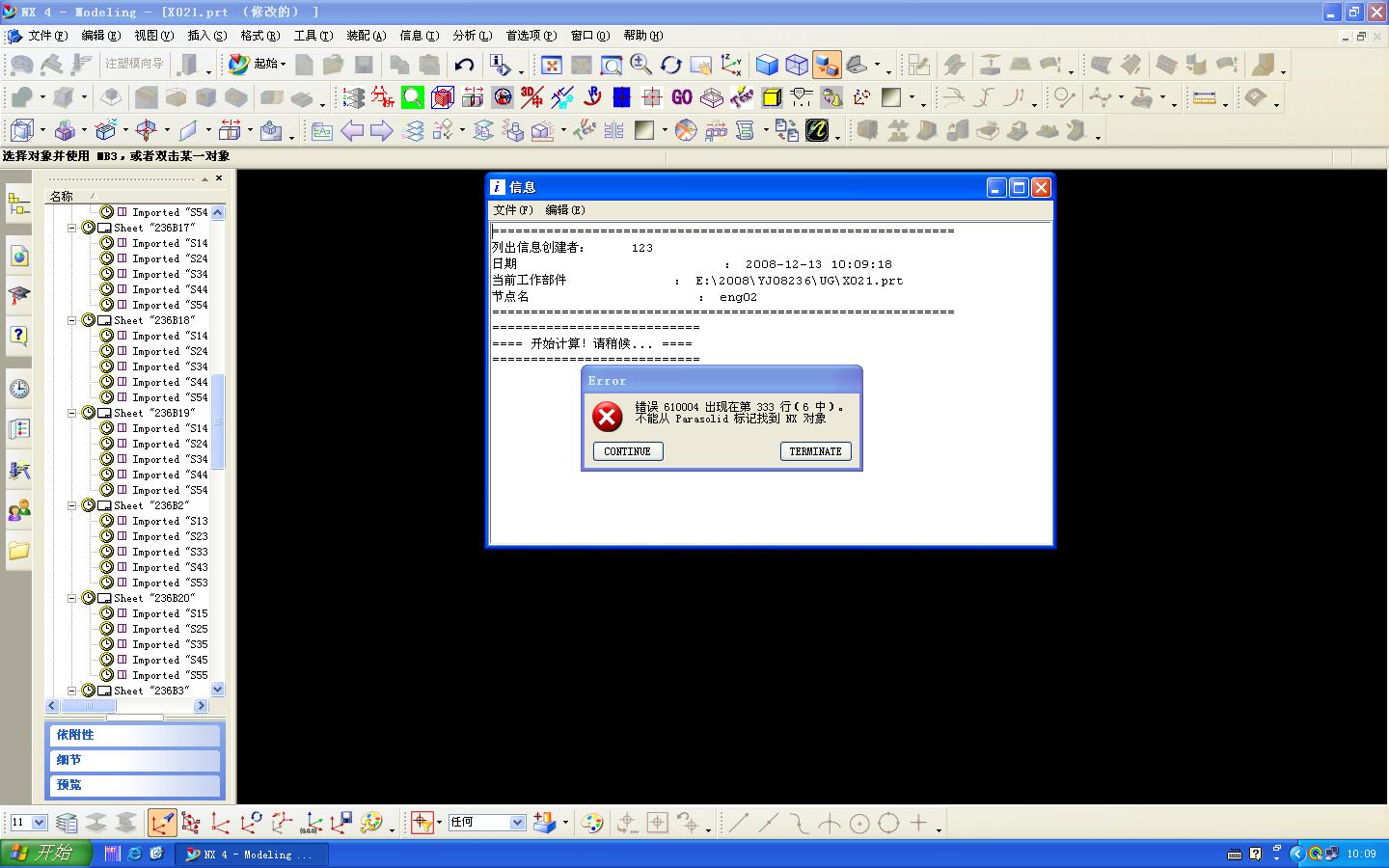Viewport: 1389px width, 868px height.
Task: Open the History clock sidebar icon
Action: tap(18, 389)
